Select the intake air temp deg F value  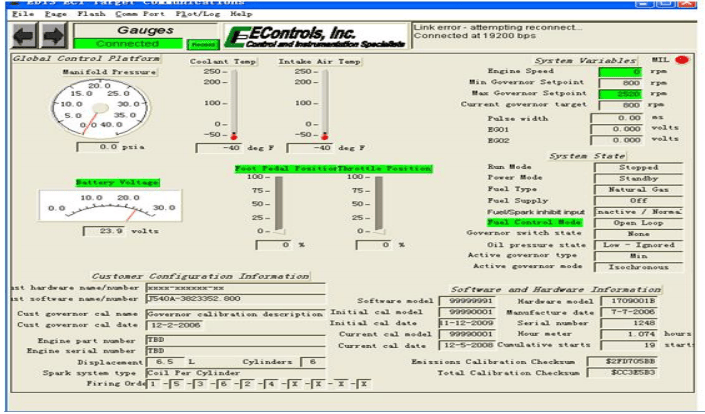(310, 148)
